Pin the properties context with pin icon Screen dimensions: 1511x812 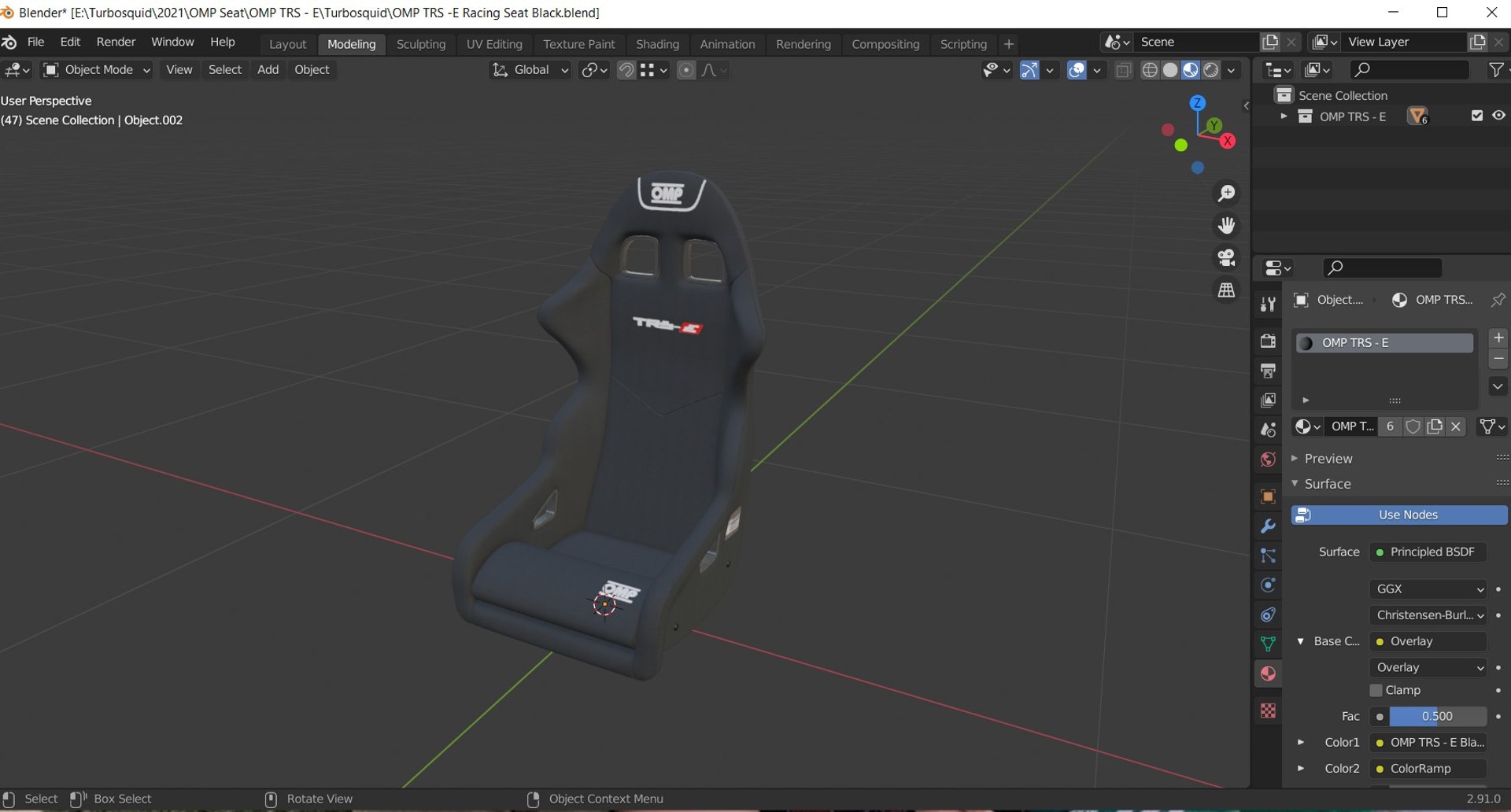coord(1498,300)
